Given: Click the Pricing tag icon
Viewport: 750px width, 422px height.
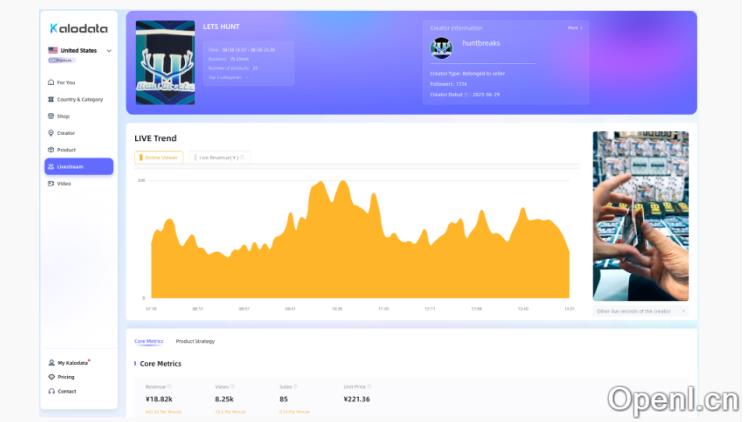Looking at the screenshot, I should click(51, 377).
